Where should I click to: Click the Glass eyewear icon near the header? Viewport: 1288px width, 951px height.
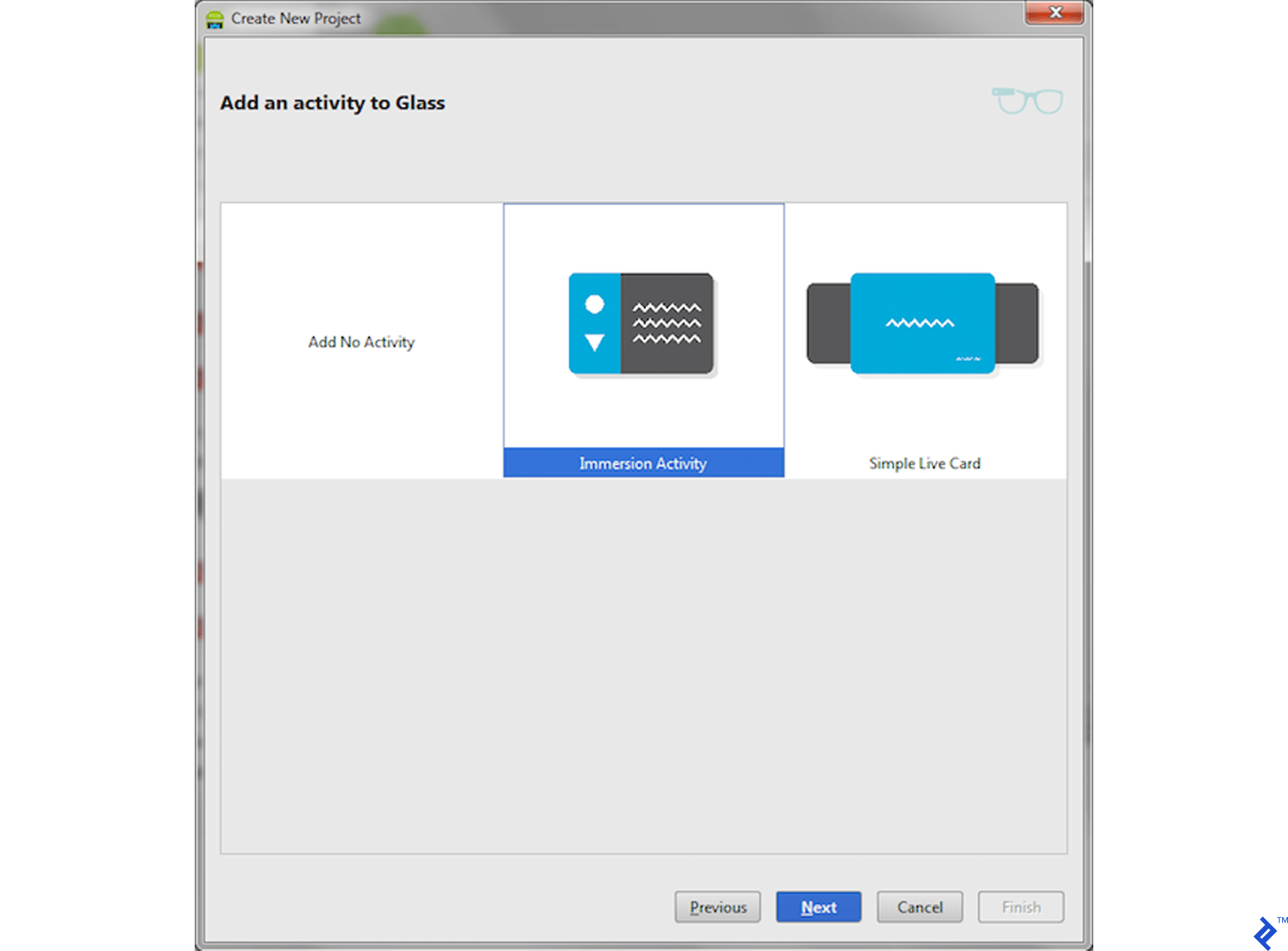click(x=1026, y=100)
